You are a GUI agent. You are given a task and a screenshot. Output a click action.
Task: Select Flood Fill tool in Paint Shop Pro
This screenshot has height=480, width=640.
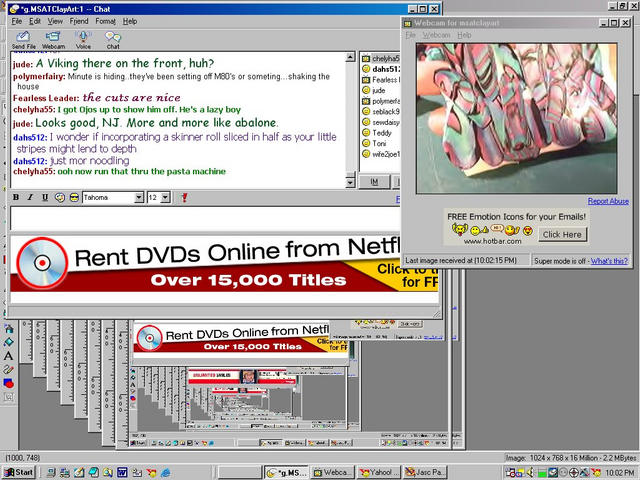point(9,329)
